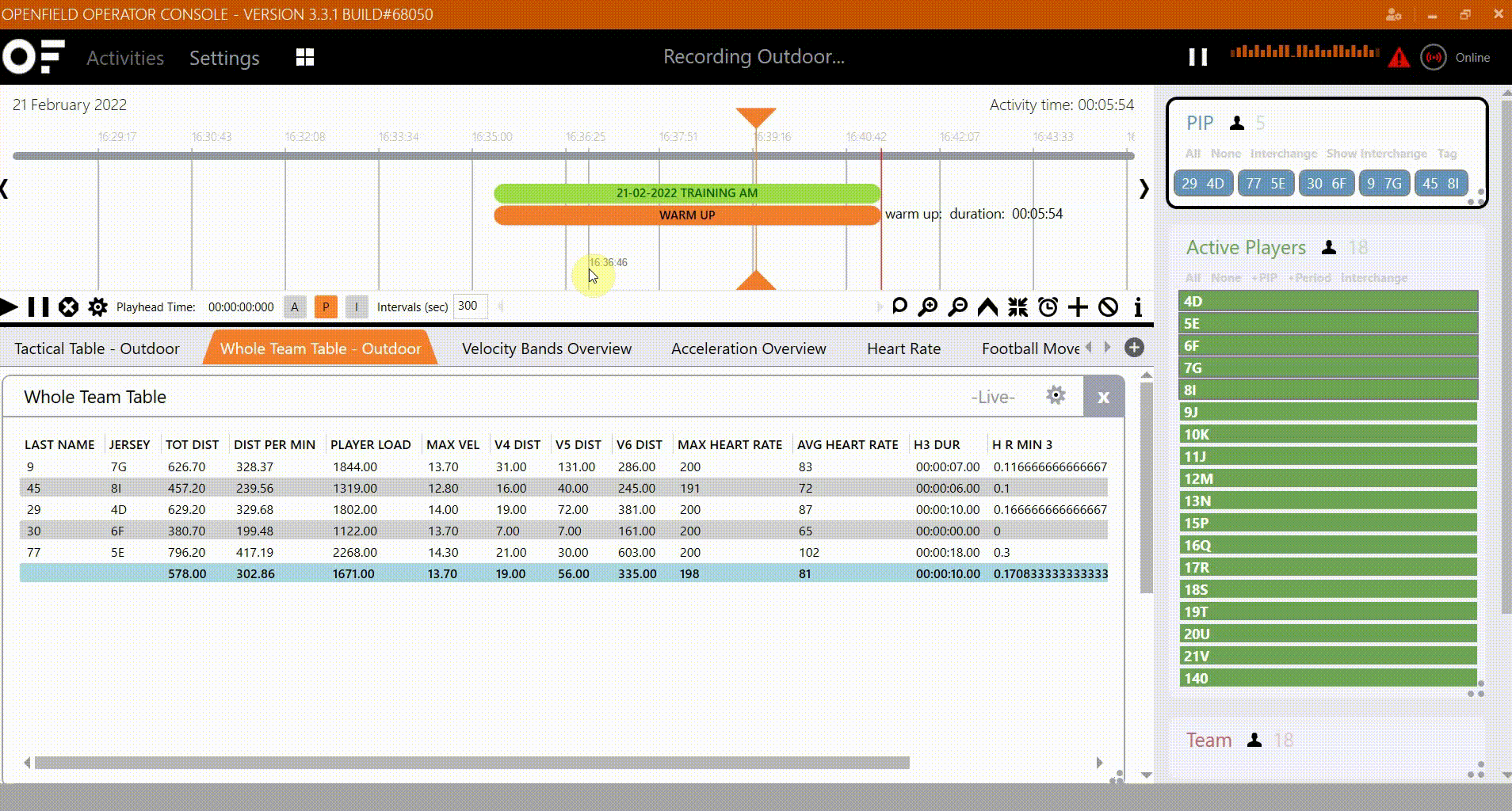Click the timeline scroll right chevron
The image size is (1512, 811).
[1144, 188]
